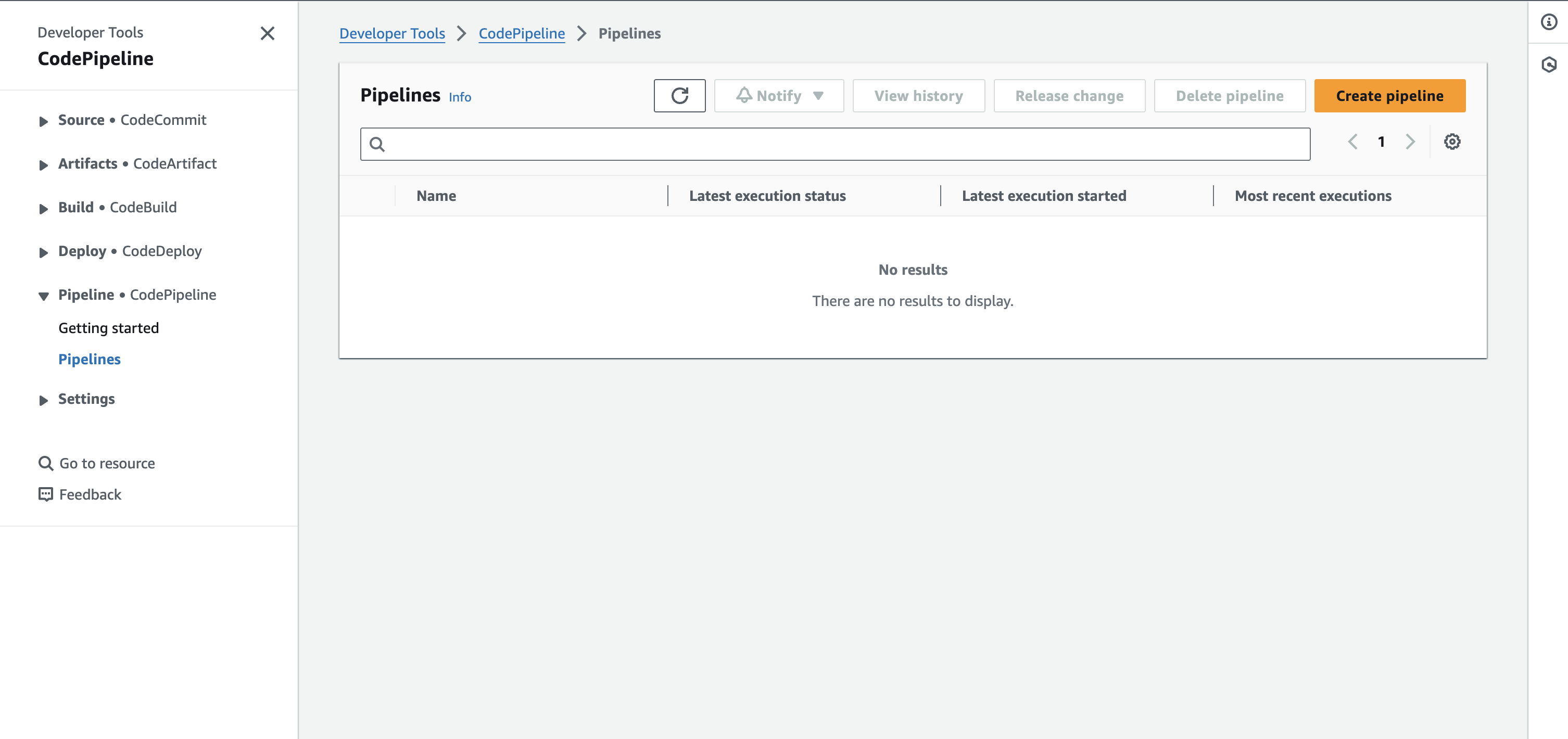Screen dimensions: 1568x739
Task: Go to previous page arrow
Action: tap(1352, 142)
